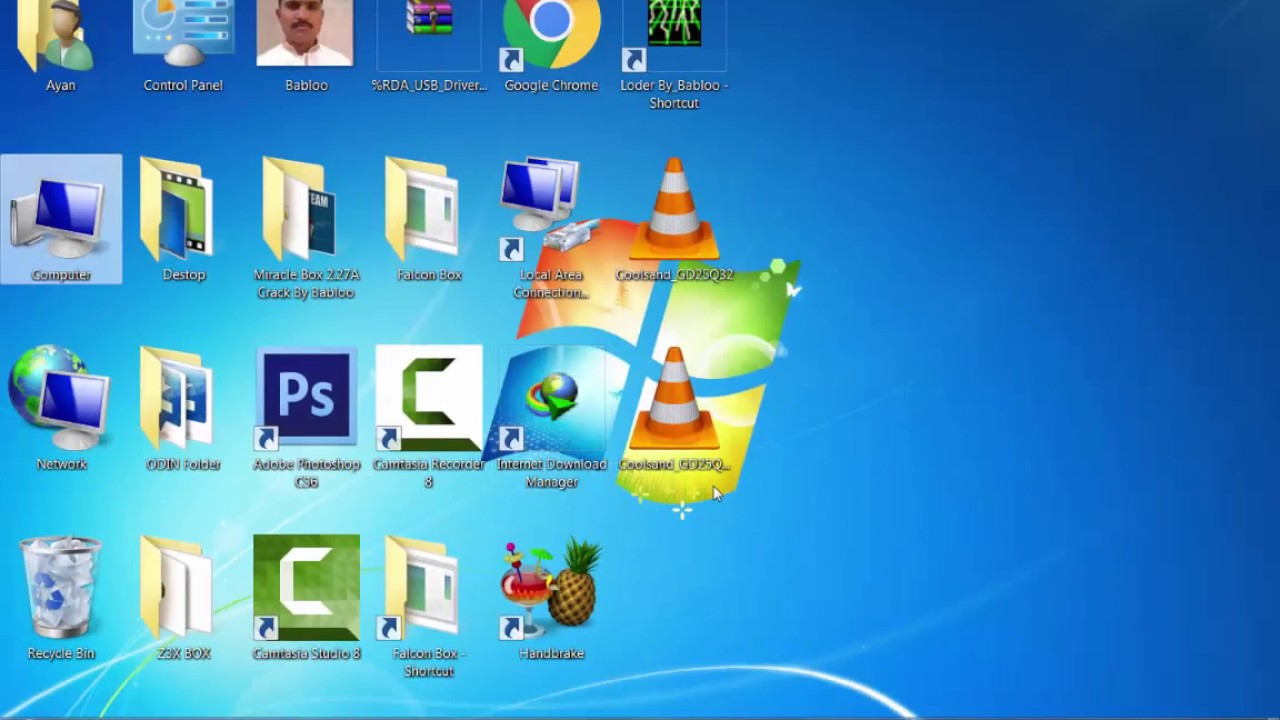Image resolution: width=1280 pixels, height=720 pixels.
Task: Select the Local Area Connection shortcut
Action: [551, 210]
